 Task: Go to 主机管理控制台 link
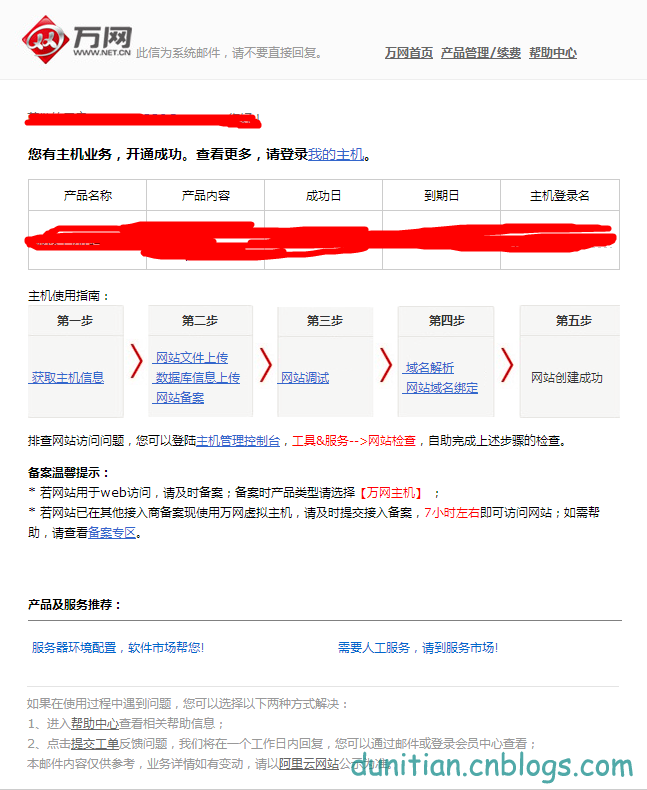[238, 441]
